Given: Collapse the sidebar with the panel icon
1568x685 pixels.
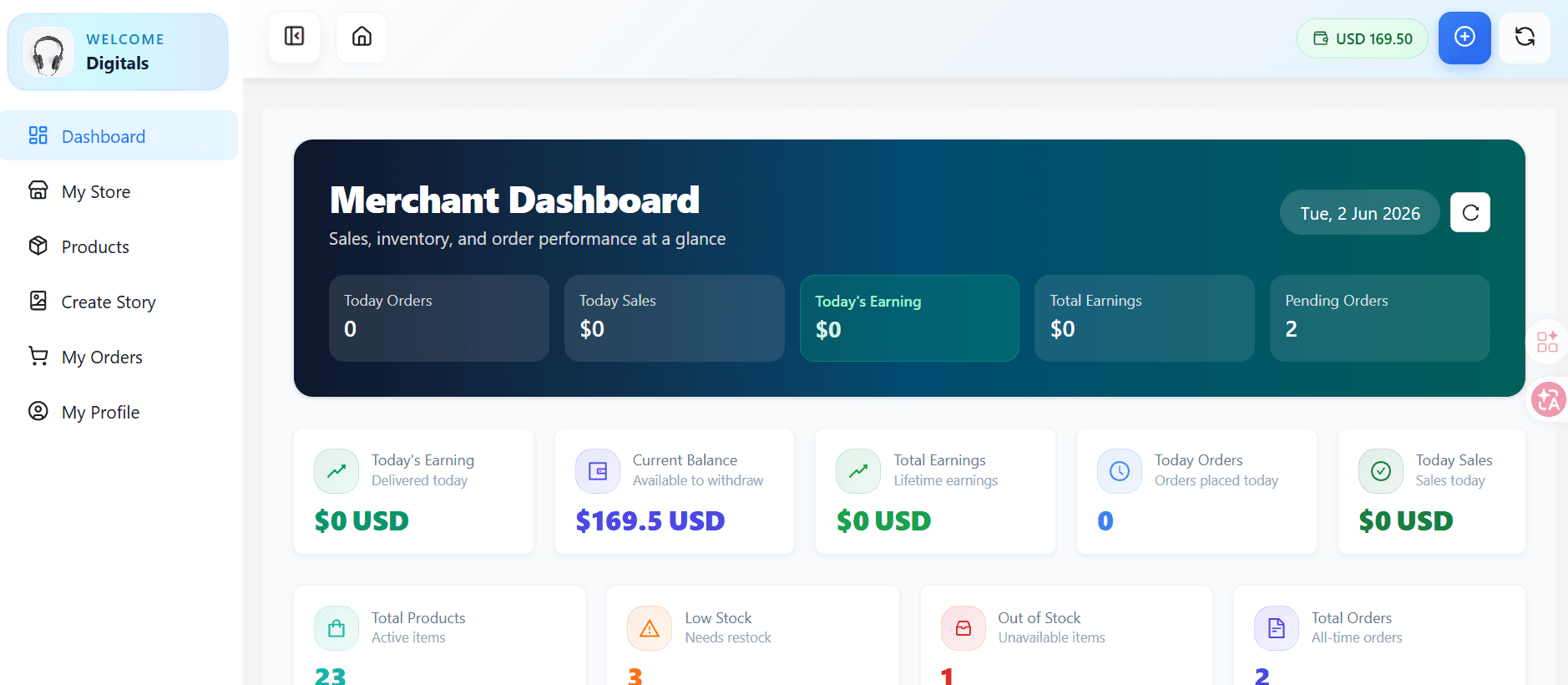Looking at the screenshot, I should (x=294, y=37).
